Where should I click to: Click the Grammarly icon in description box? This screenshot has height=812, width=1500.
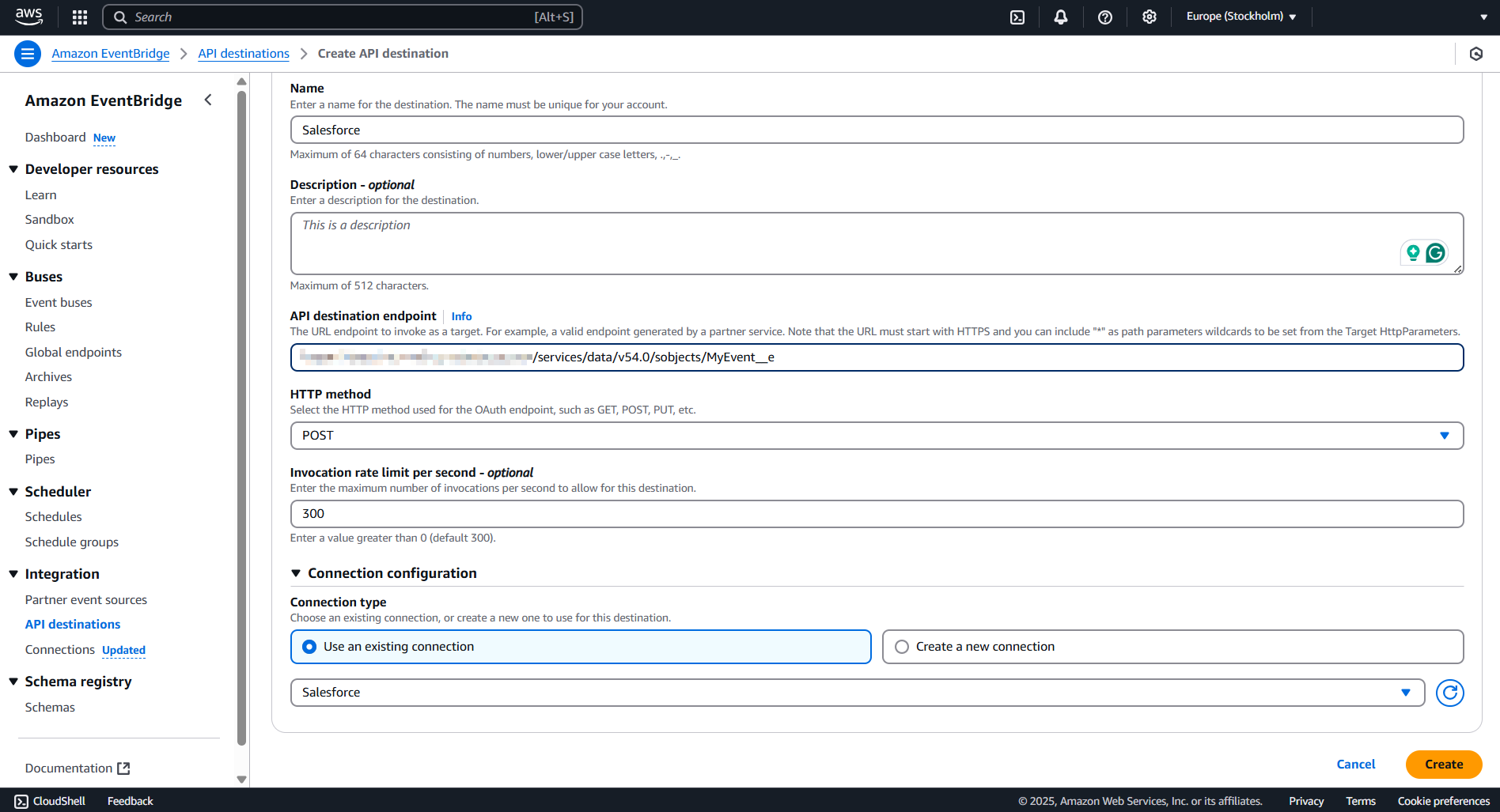point(1435,253)
